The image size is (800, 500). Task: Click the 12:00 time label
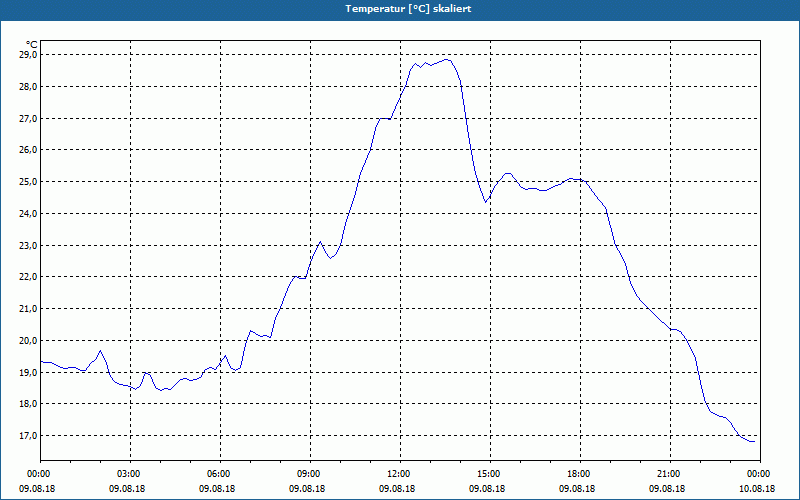(397, 474)
